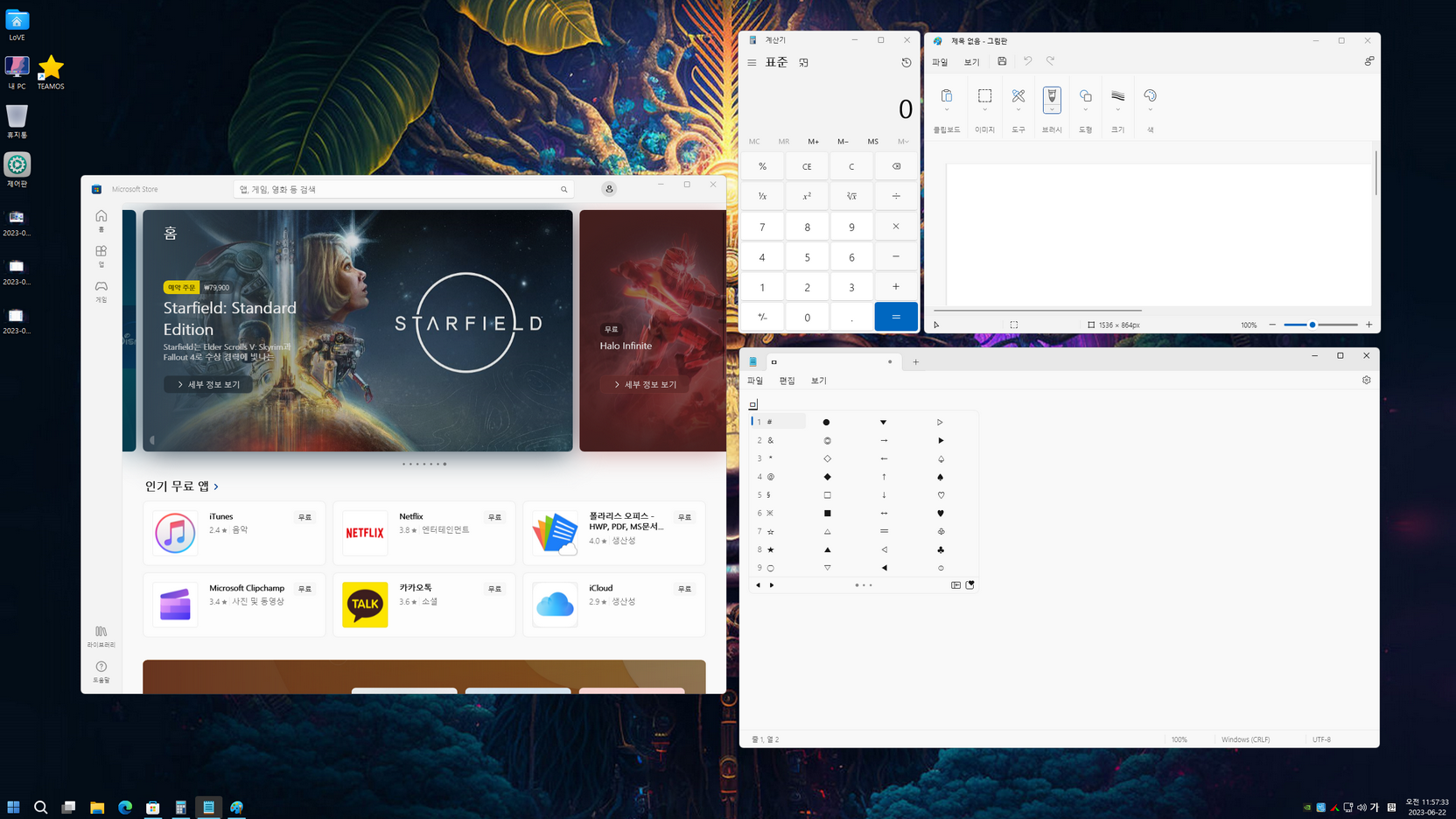1456x819 pixels.
Task: Click the Paint undo arrow
Action: click(1028, 61)
